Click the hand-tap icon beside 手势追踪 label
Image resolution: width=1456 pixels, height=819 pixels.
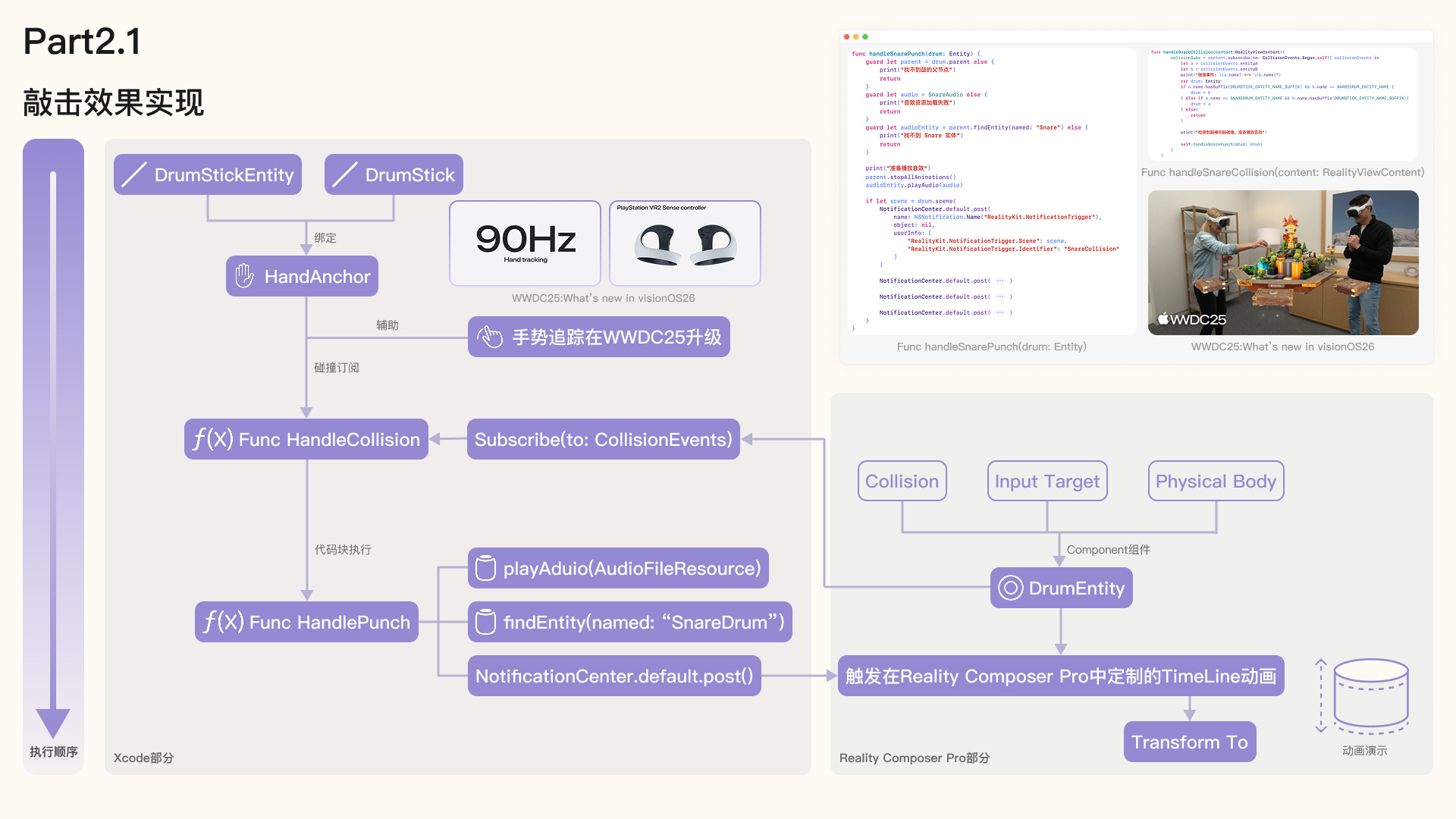pos(490,337)
